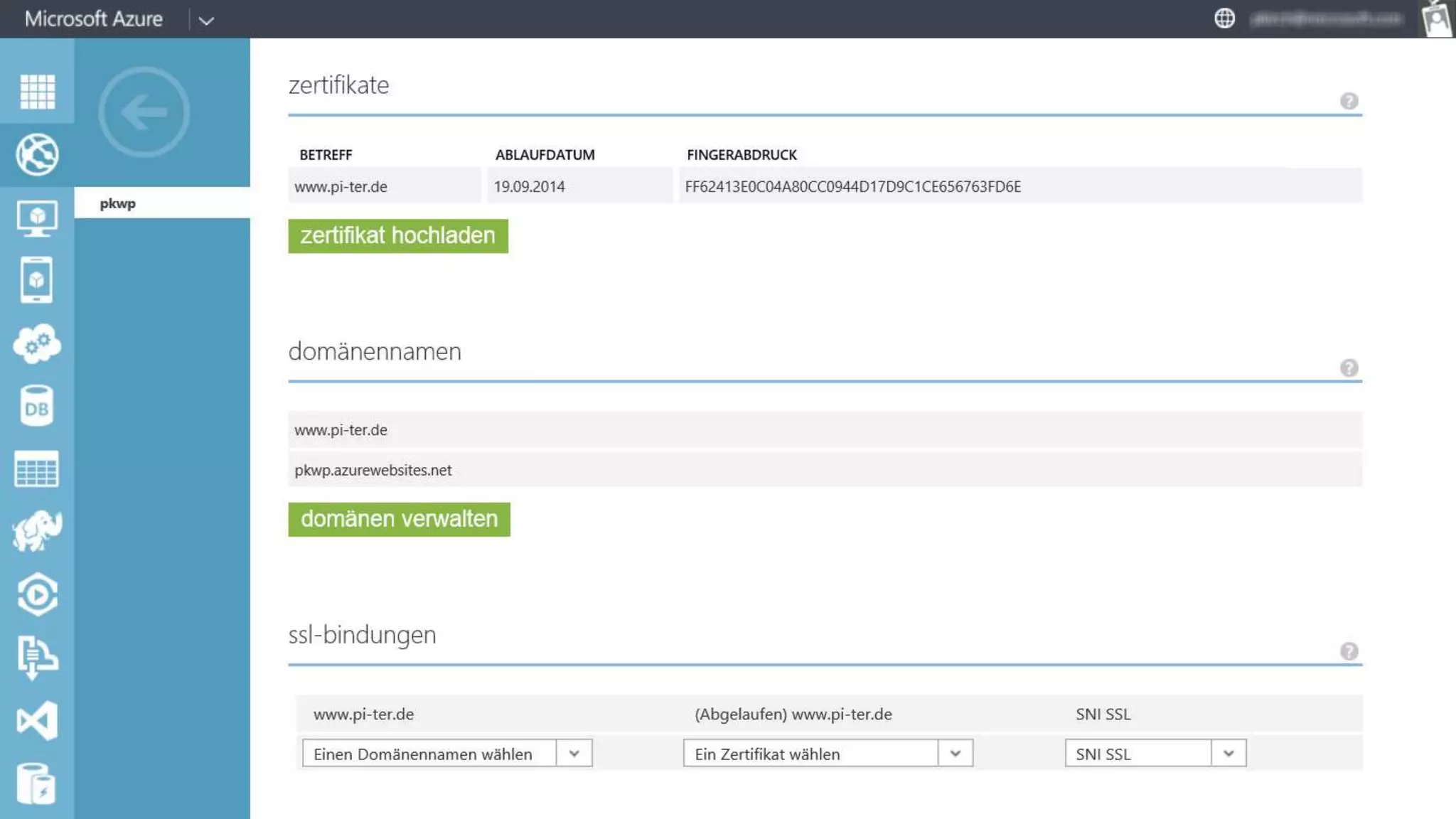Open the language globe icon in header
The height and width of the screenshot is (819, 1456).
pyautogui.click(x=1224, y=18)
